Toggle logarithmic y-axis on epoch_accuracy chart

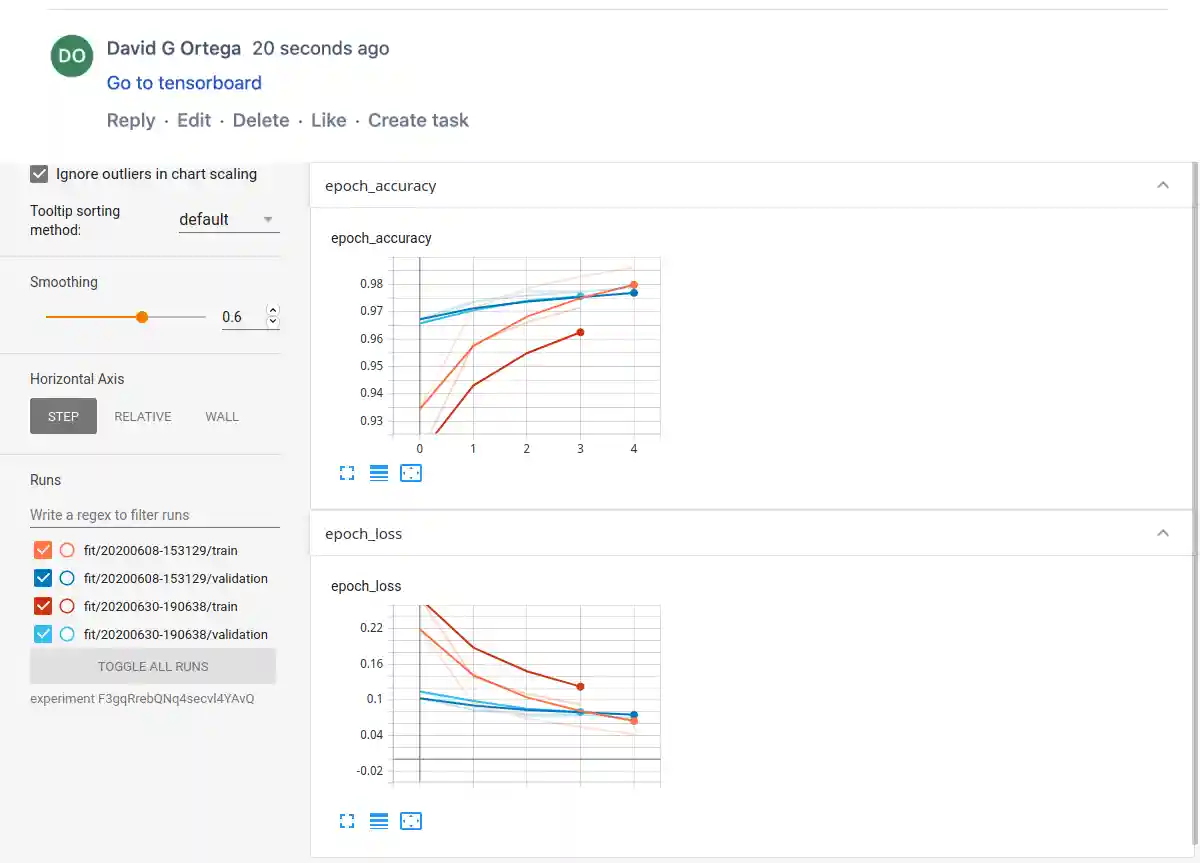(379, 472)
